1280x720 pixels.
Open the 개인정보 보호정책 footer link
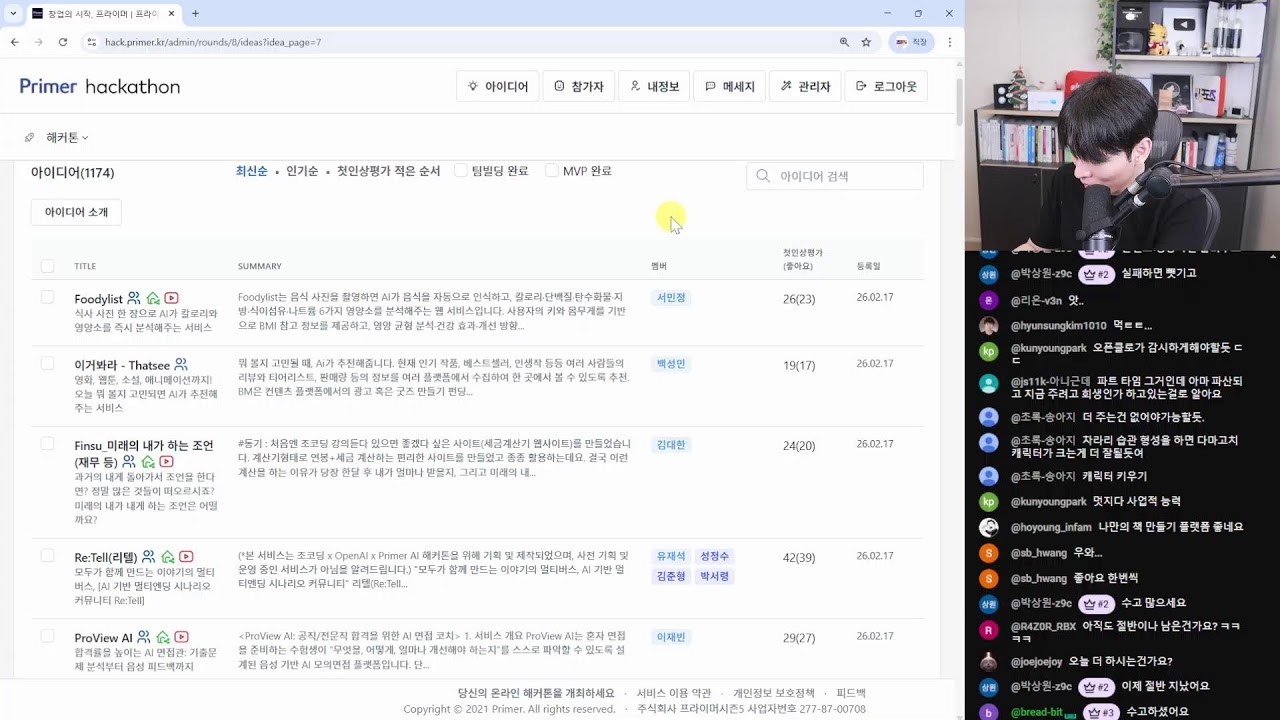(x=774, y=693)
